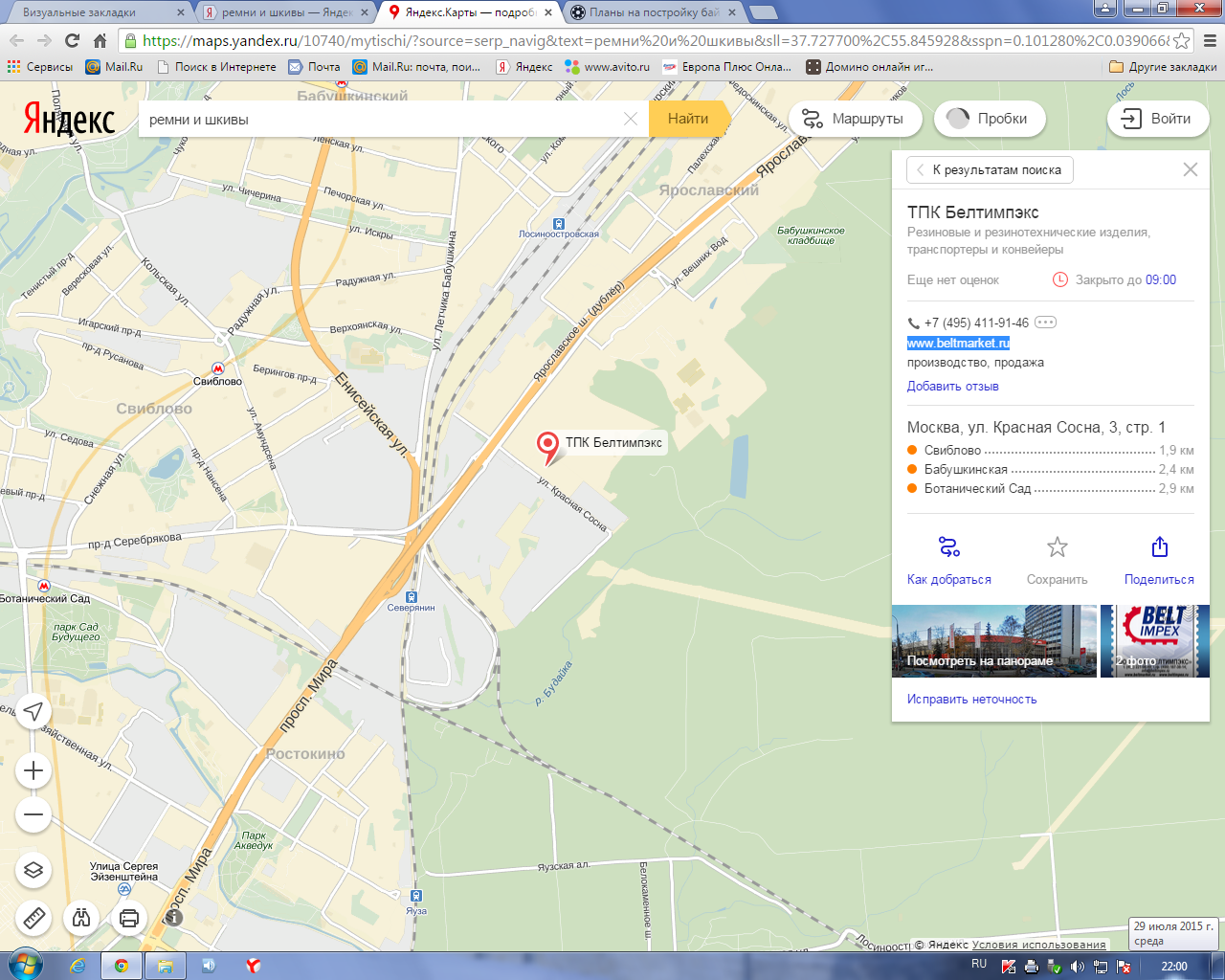The width and height of the screenshot is (1225, 980).
Task: Click the Найти search button
Action: point(688,119)
